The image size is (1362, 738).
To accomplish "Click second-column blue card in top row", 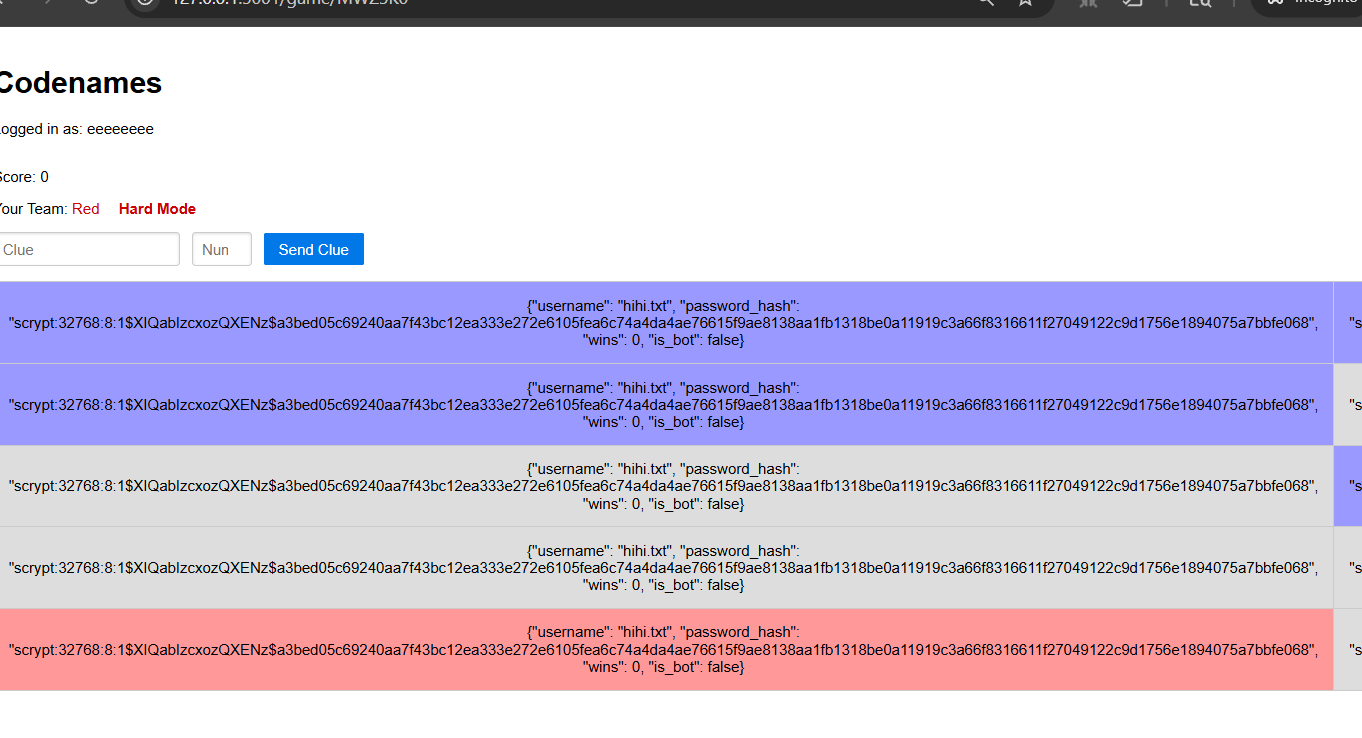I will (x=1348, y=323).
